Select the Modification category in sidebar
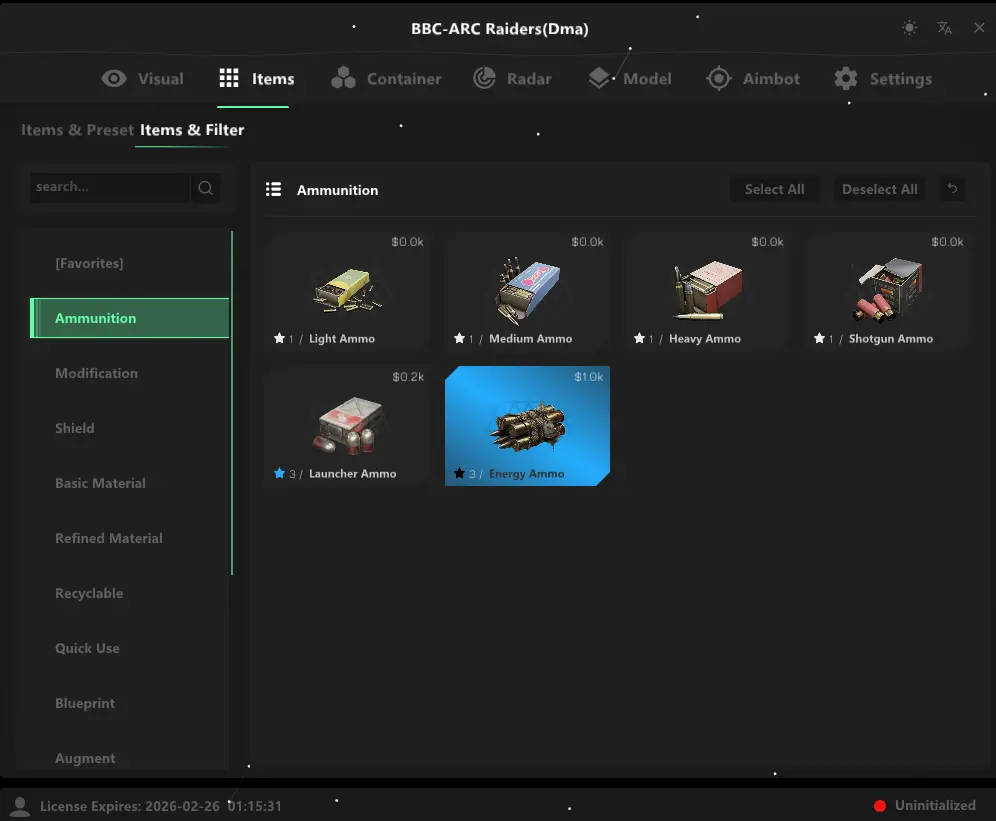This screenshot has height=821, width=996. (97, 373)
